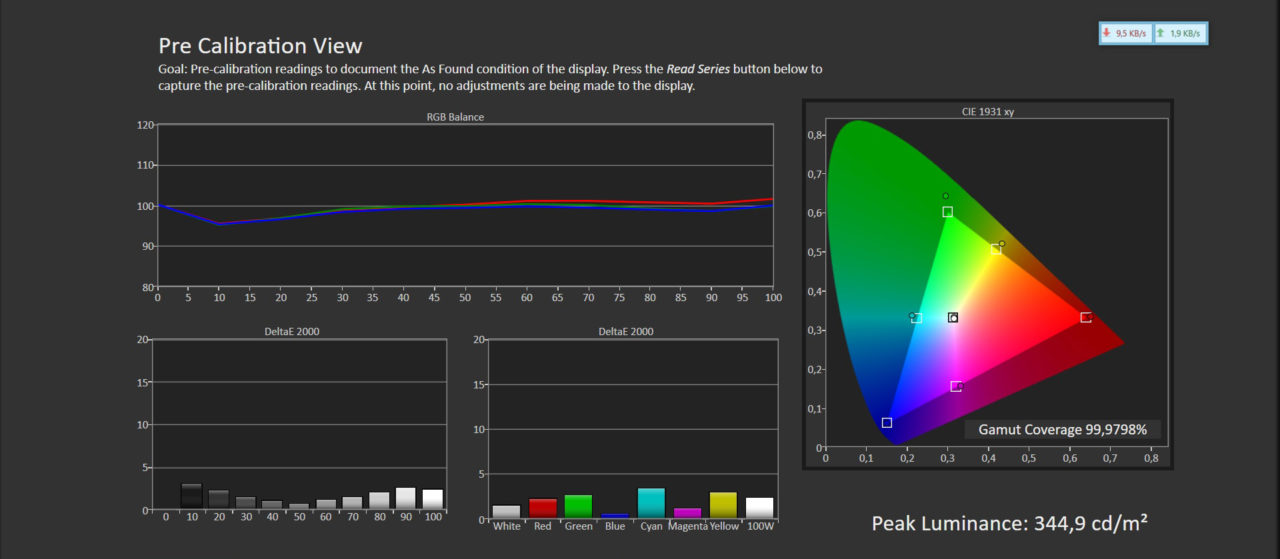1280x559 pixels.
Task: Click the Red bar in DeltaE color chart
Action: [x=543, y=508]
